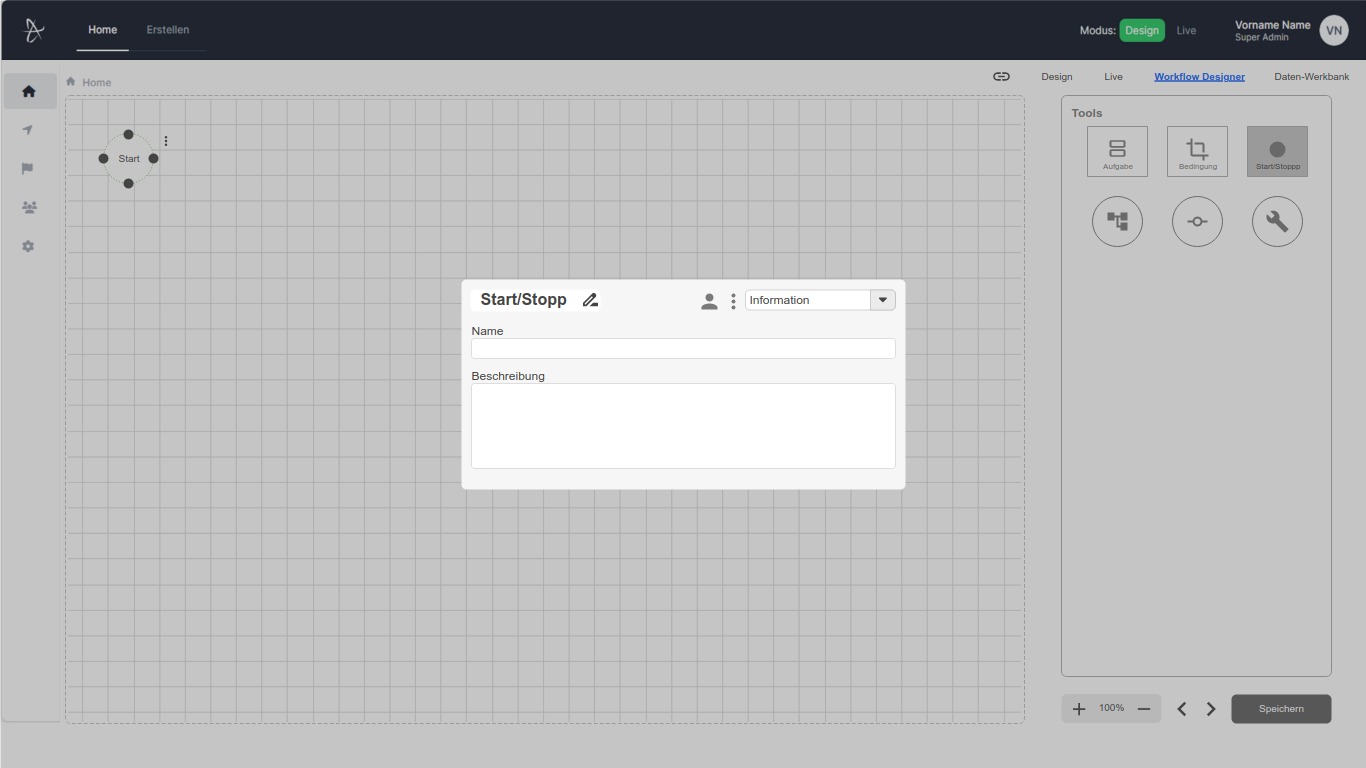
Task: Select the Start/Stopp tool
Action: 1277,151
